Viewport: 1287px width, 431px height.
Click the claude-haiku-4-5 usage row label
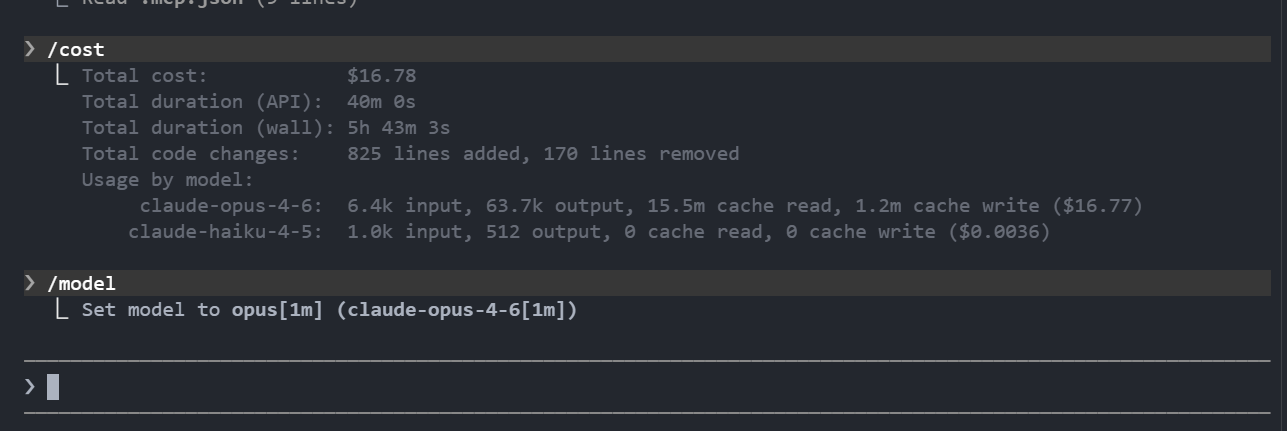226,232
